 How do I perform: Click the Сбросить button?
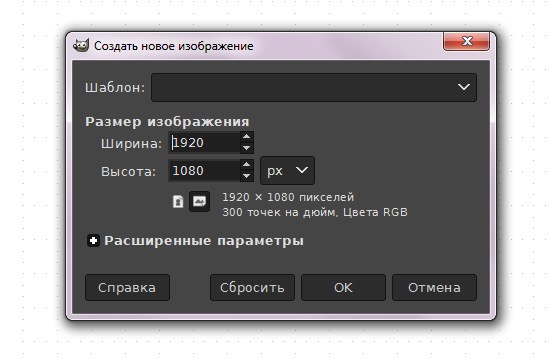tap(252, 287)
